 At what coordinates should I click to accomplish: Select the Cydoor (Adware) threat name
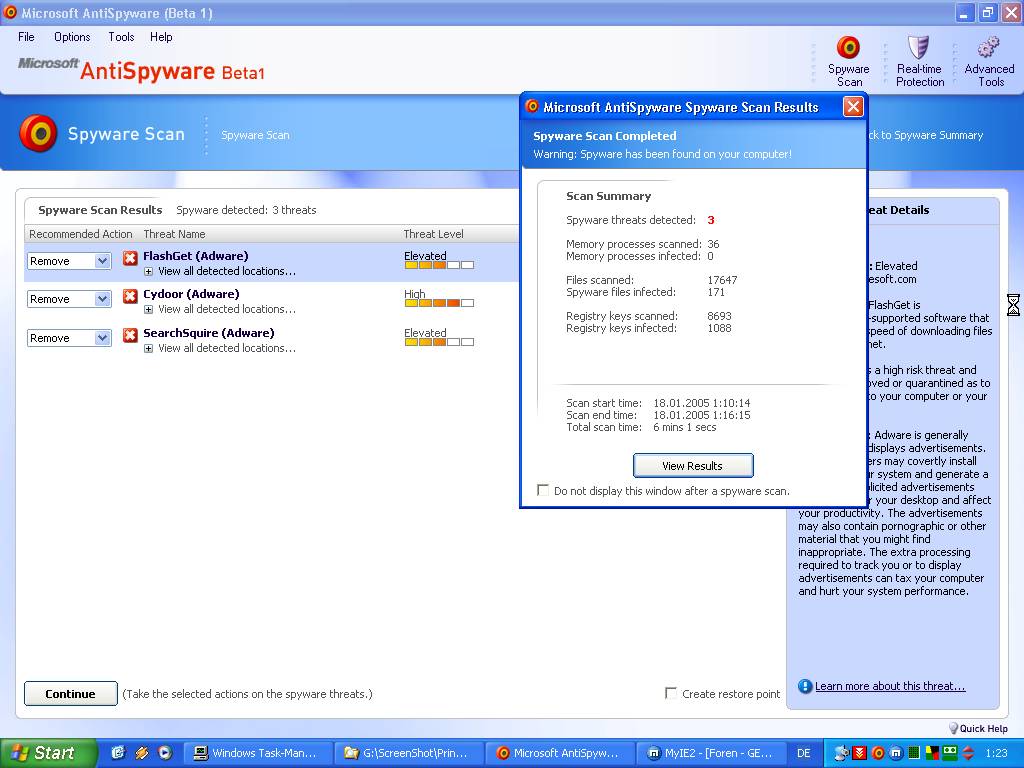191,294
